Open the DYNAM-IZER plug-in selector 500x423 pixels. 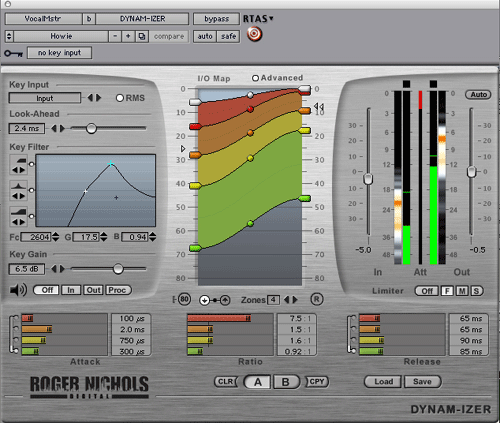tap(142, 19)
